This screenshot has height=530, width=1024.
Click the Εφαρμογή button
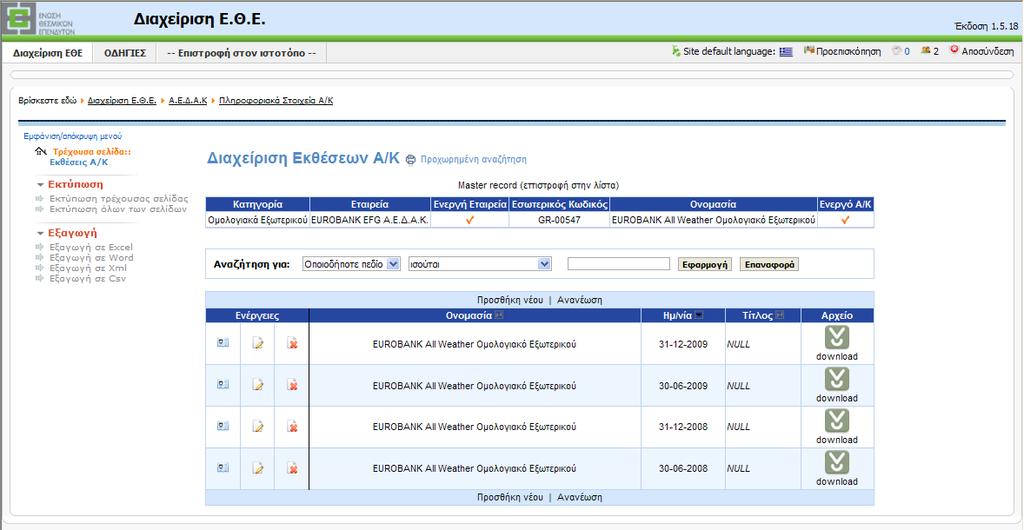pos(705,264)
